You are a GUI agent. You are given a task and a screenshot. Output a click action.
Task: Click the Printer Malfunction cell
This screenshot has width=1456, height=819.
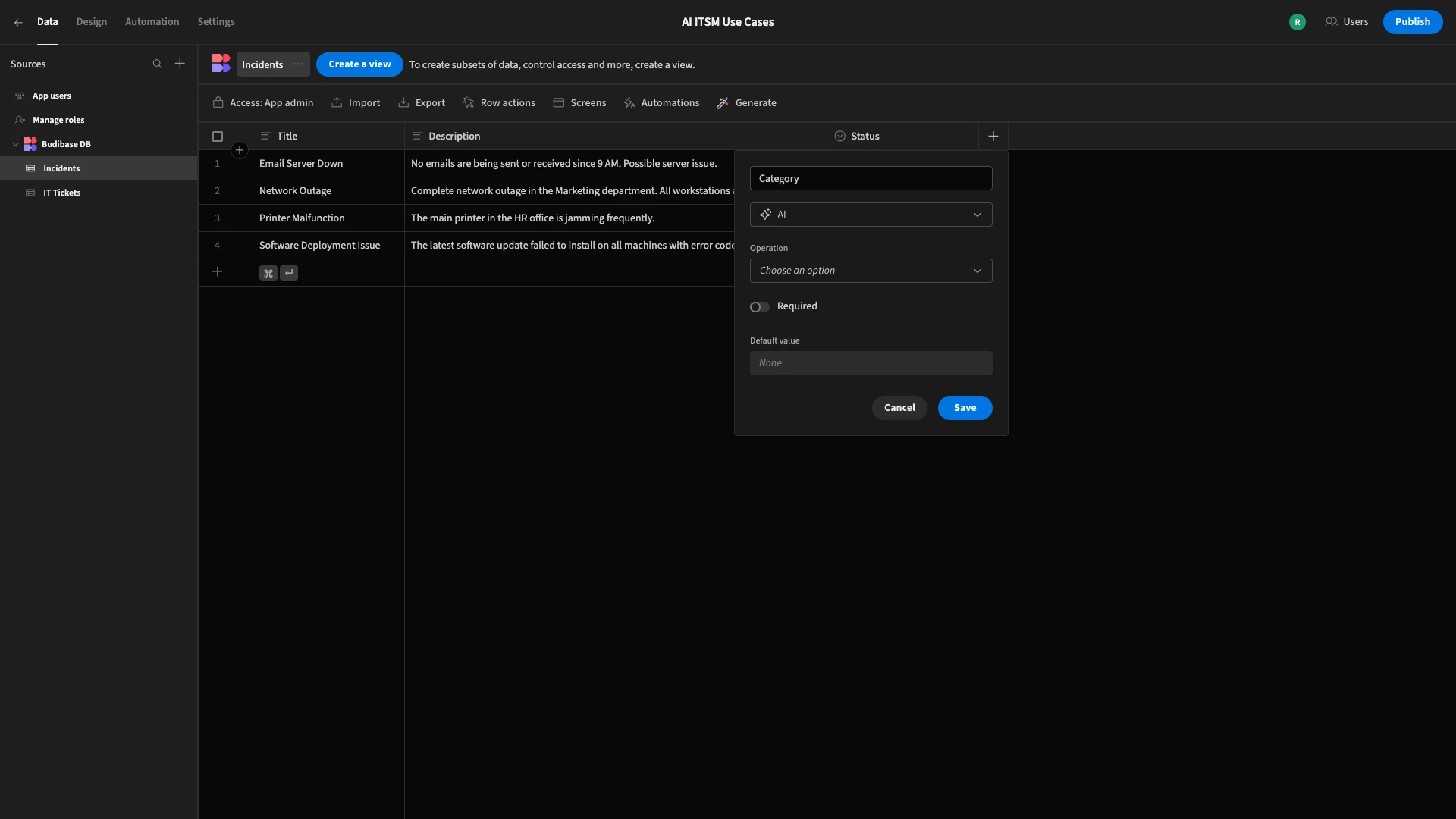[x=328, y=218]
